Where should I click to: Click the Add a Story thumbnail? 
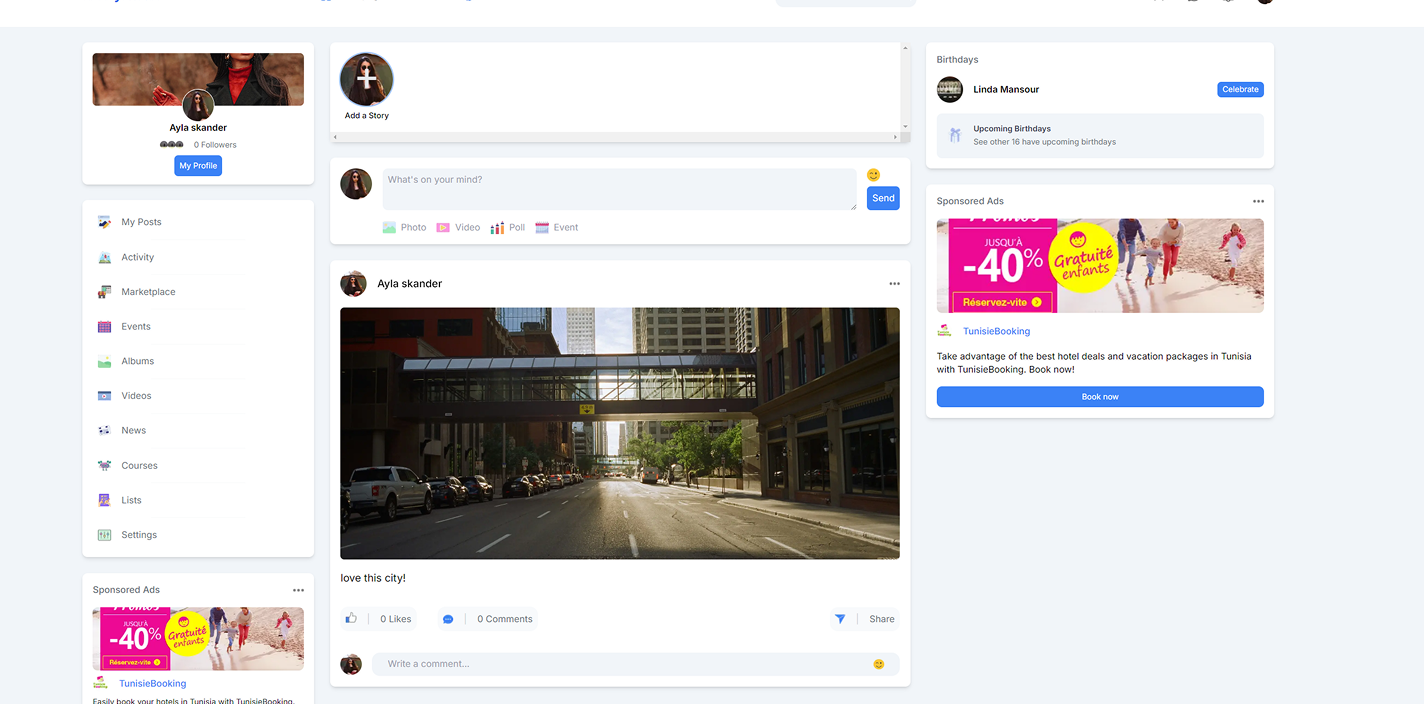click(x=367, y=80)
